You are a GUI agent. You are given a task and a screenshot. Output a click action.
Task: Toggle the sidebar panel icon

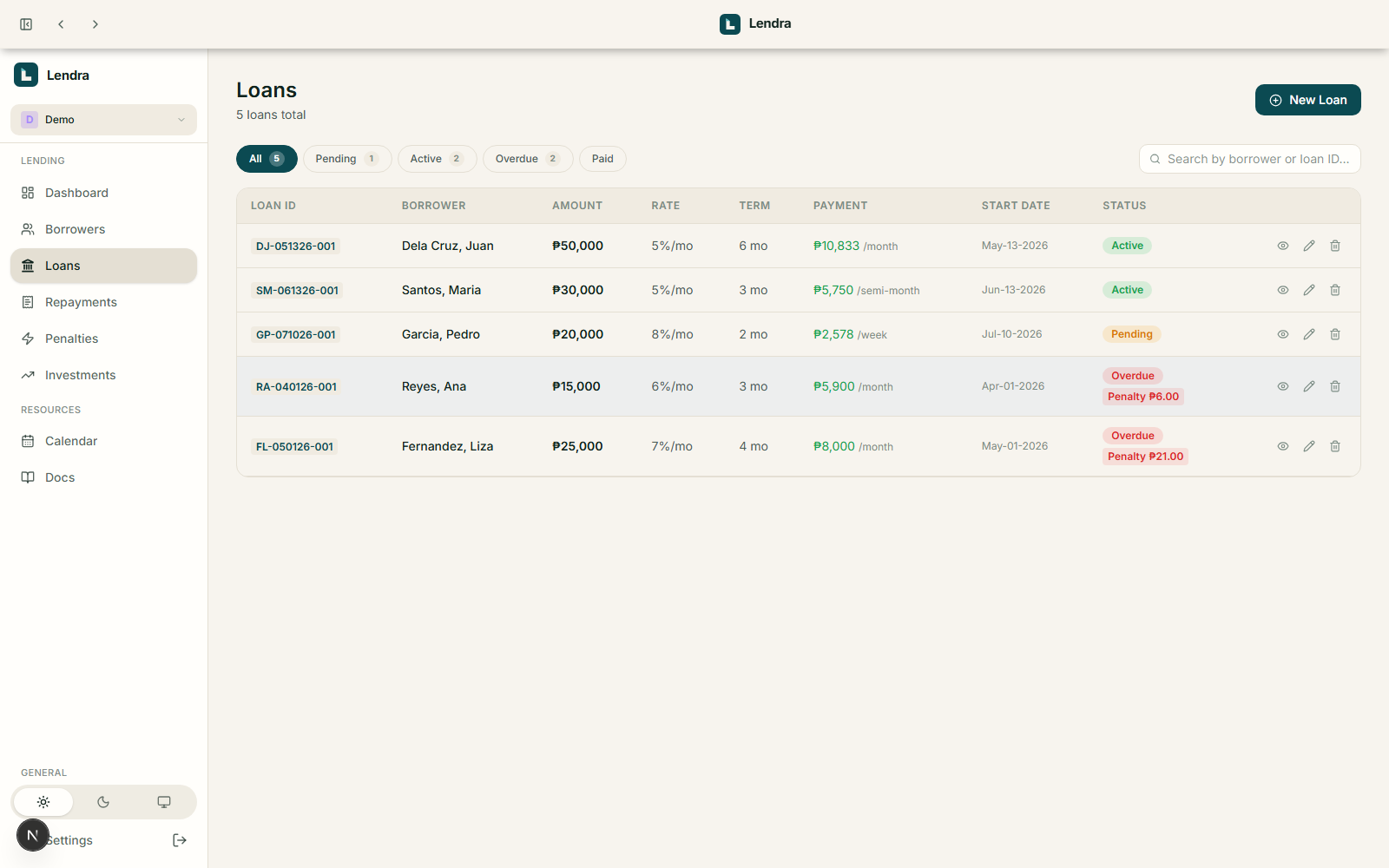[26, 24]
